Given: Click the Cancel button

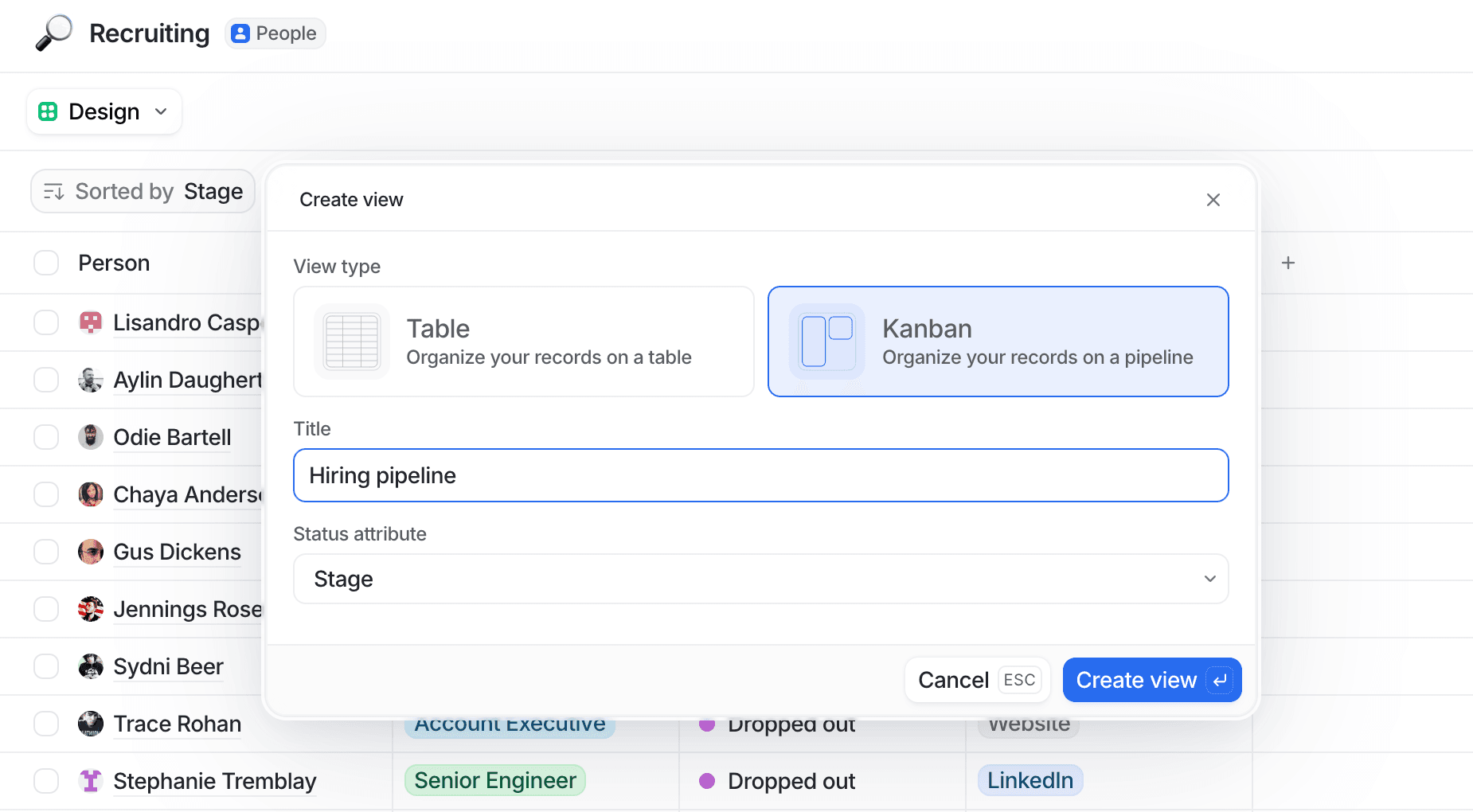Looking at the screenshot, I should [953, 680].
